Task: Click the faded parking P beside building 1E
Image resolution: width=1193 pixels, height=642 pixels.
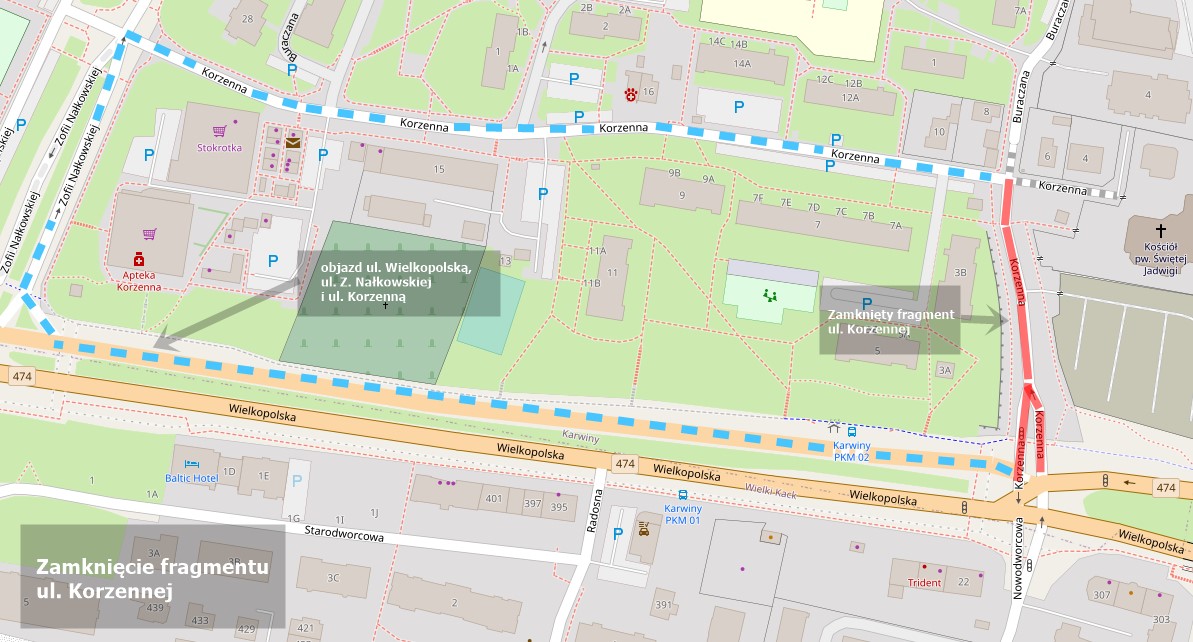Action: 297,480
